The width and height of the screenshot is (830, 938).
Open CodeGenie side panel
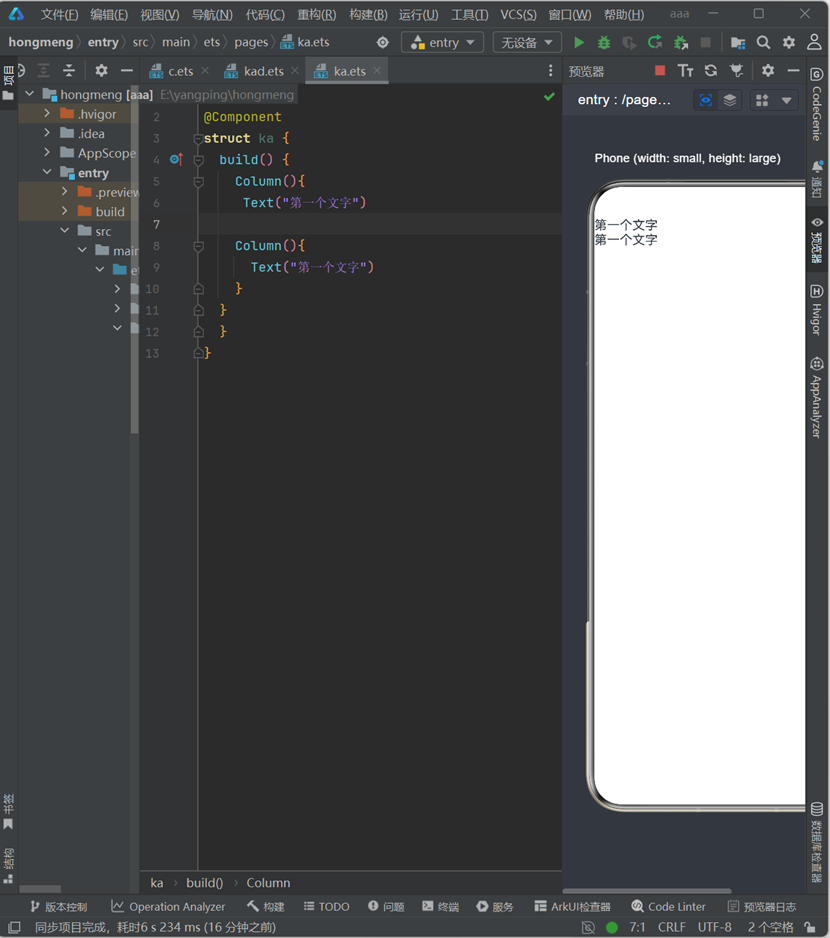pyautogui.click(x=817, y=104)
